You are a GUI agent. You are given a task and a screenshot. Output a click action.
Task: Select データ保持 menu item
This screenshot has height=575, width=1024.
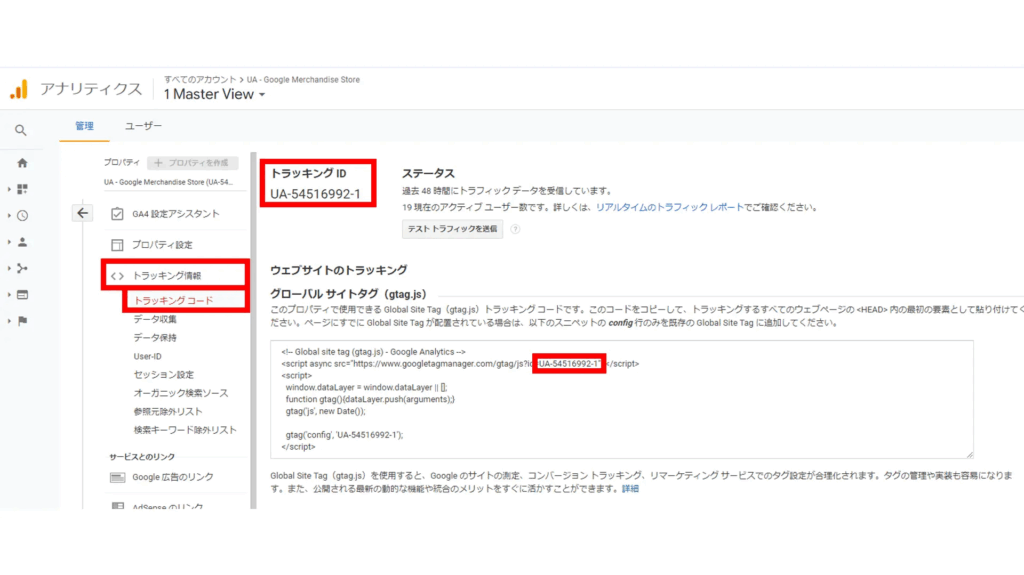(x=155, y=338)
